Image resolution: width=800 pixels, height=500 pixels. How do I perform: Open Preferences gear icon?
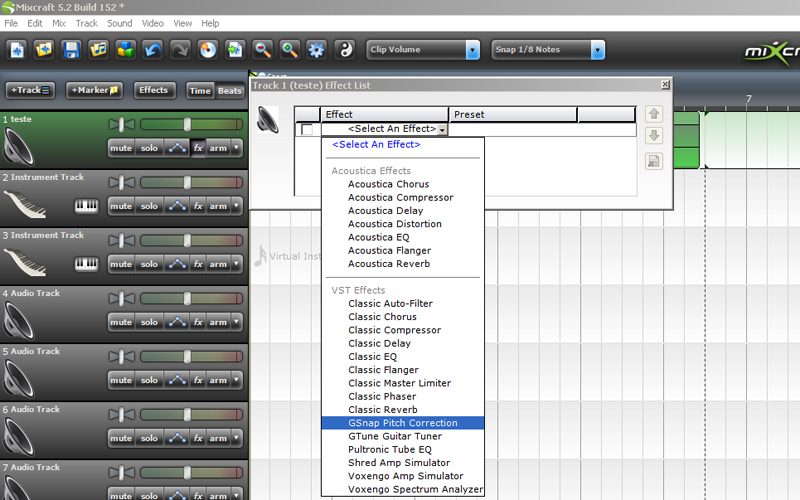[316, 50]
